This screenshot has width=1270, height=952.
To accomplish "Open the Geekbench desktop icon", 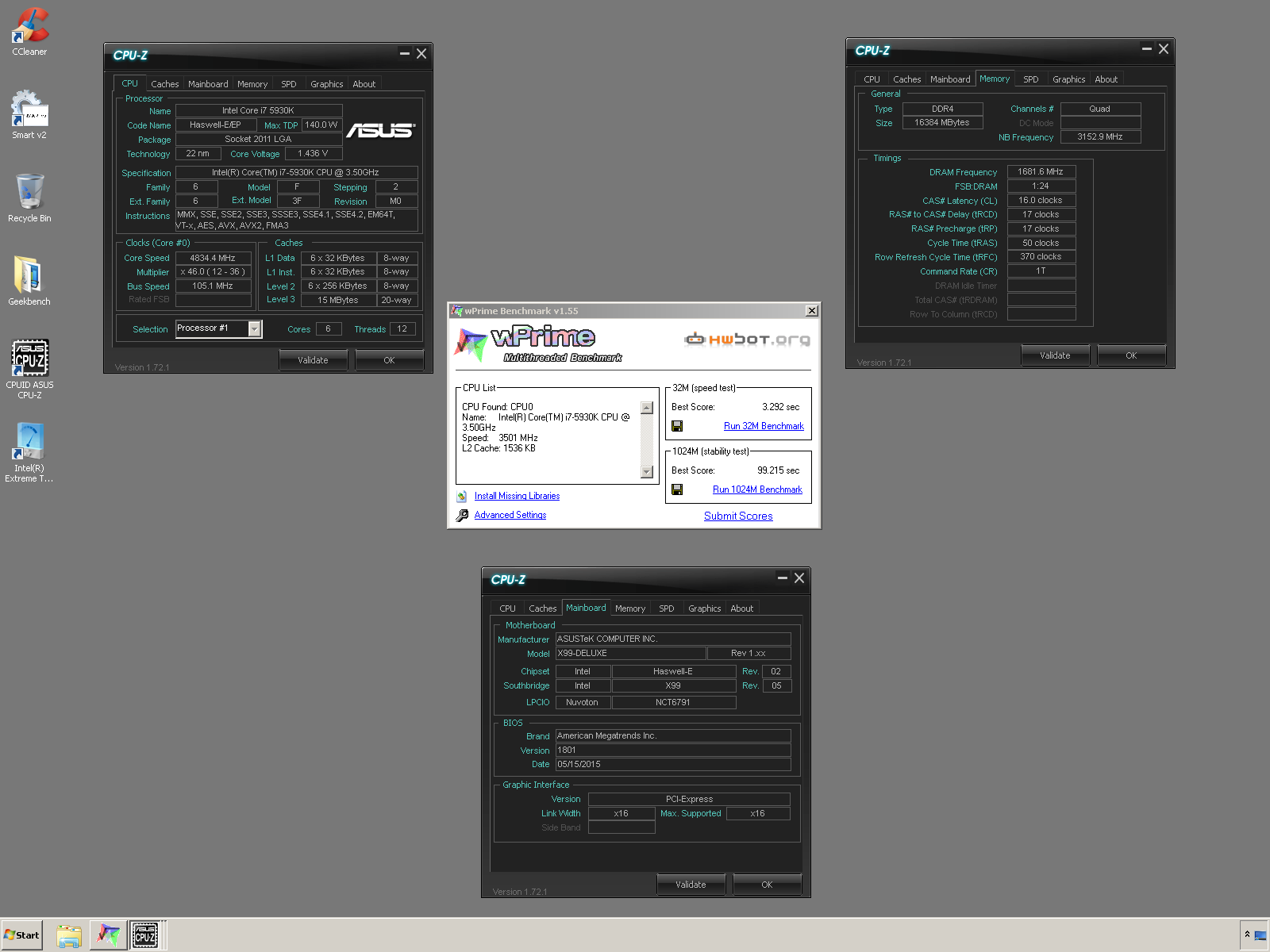I will 29,282.
